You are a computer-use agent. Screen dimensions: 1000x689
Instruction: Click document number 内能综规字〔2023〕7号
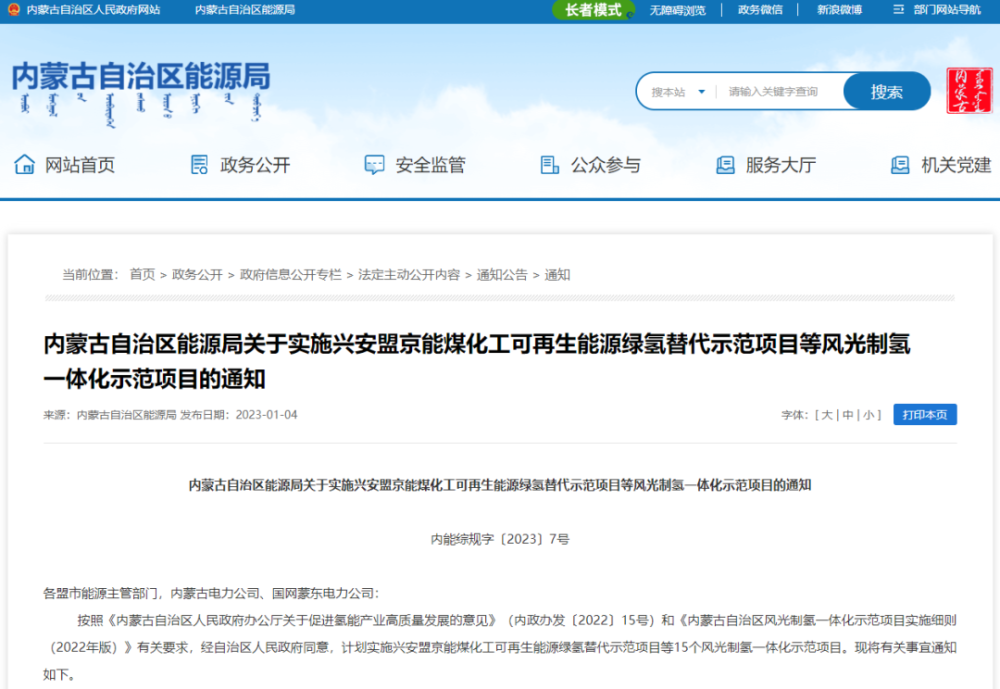pyautogui.click(x=500, y=539)
